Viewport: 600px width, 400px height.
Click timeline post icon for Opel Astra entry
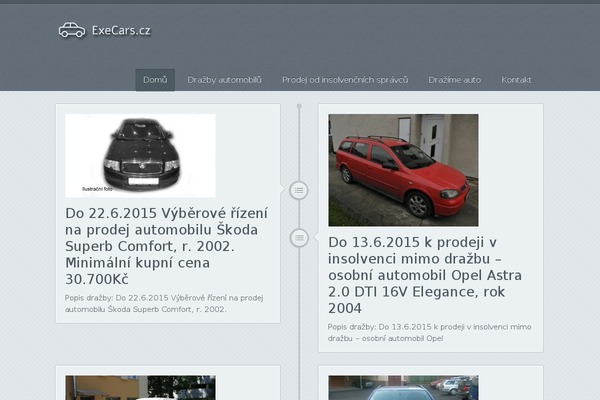[299, 238]
